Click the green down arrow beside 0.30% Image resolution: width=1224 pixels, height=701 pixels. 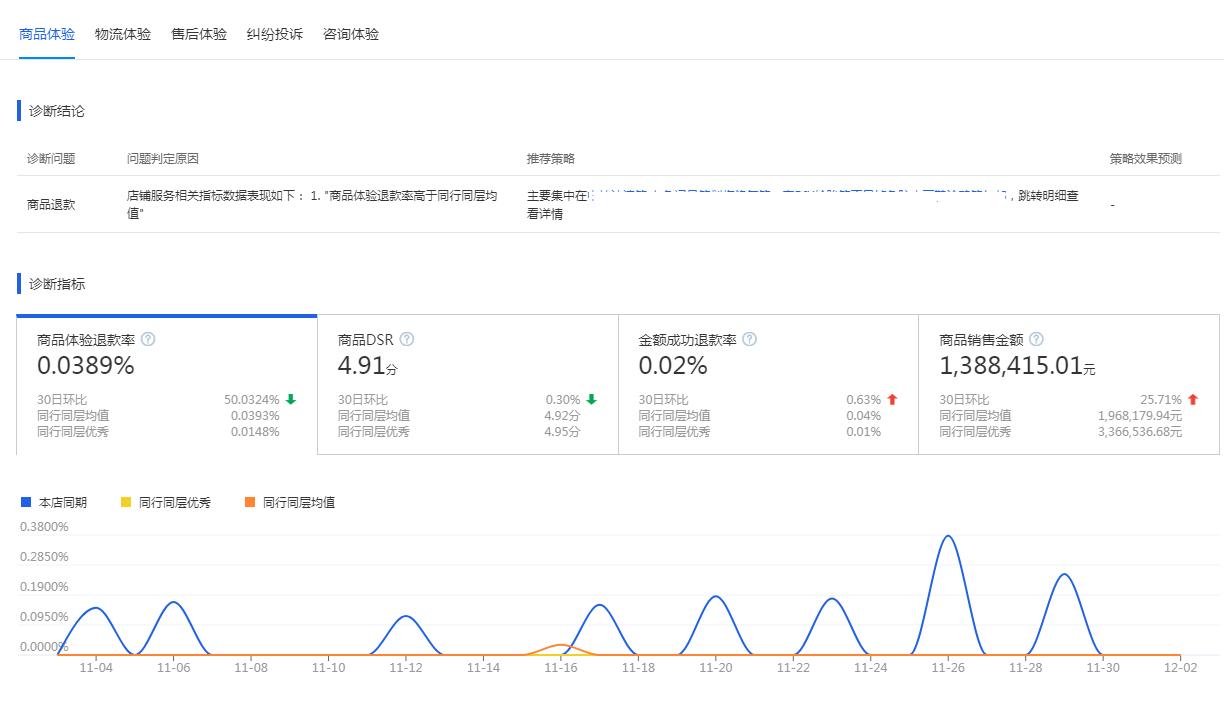click(589, 398)
